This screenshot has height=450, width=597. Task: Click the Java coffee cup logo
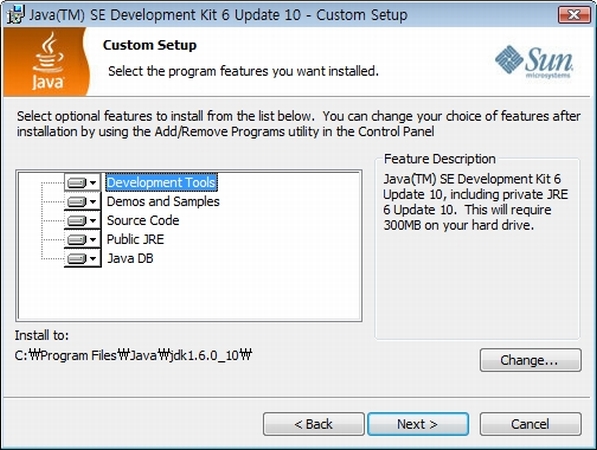(47, 61)
